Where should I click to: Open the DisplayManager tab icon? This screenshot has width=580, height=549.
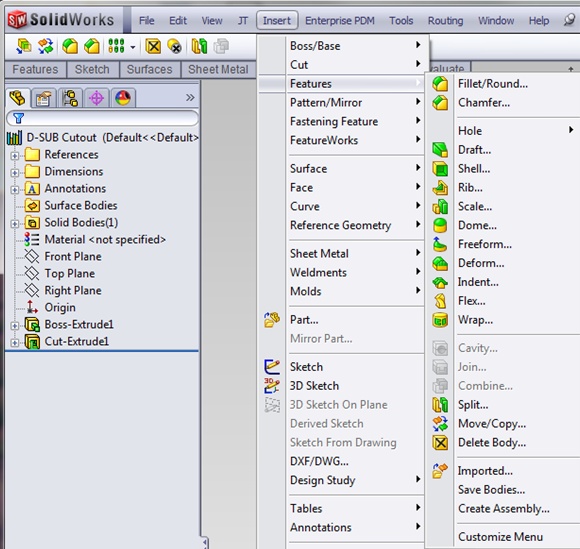(123, 98)
